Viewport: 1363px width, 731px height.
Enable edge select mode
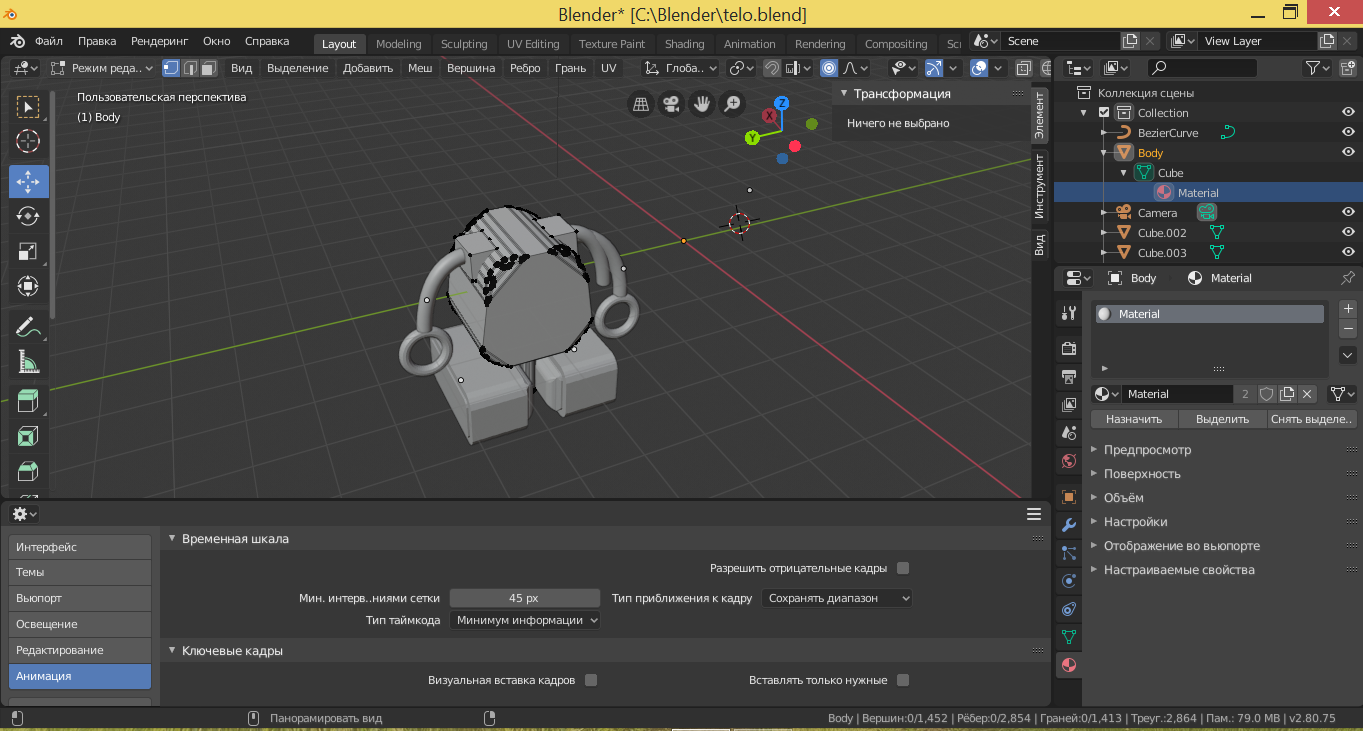pyautogui.click(x=189, y=68)
